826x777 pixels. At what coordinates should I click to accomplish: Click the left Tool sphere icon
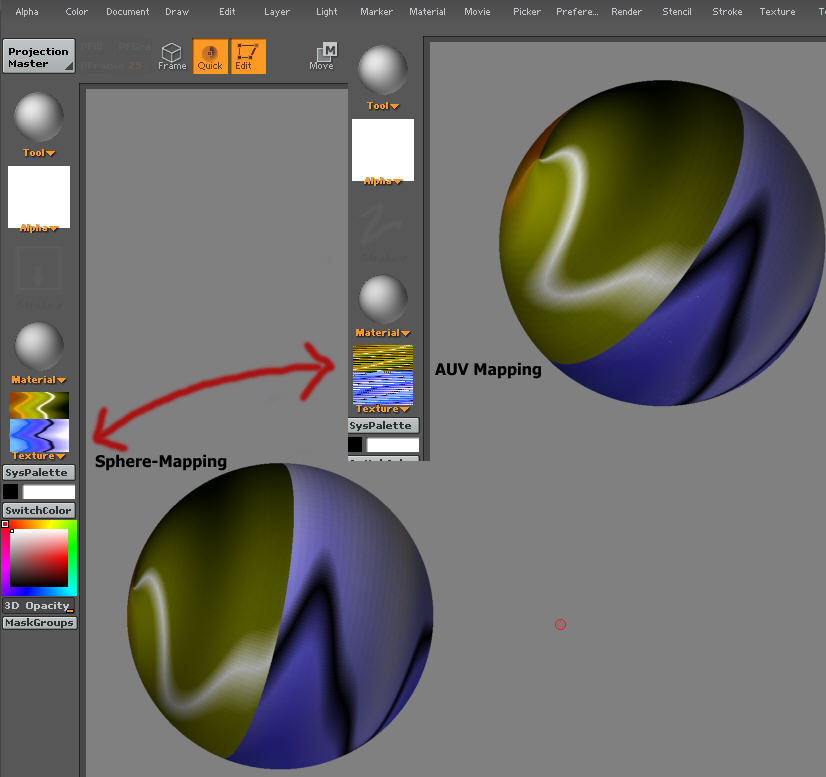pos(39,117)
